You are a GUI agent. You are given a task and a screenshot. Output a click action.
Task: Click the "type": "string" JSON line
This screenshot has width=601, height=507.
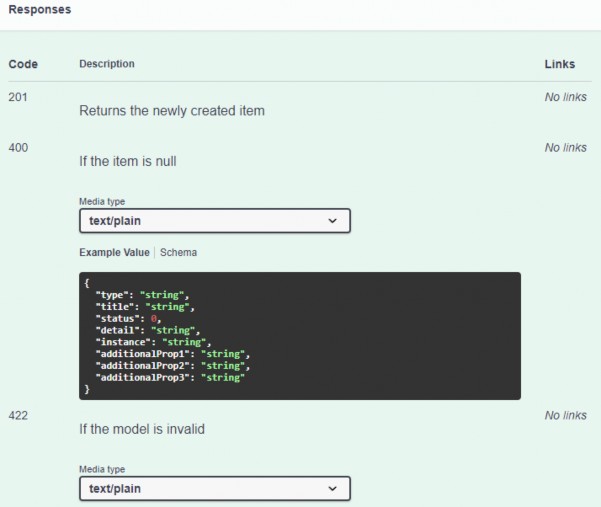pos(142,295)
